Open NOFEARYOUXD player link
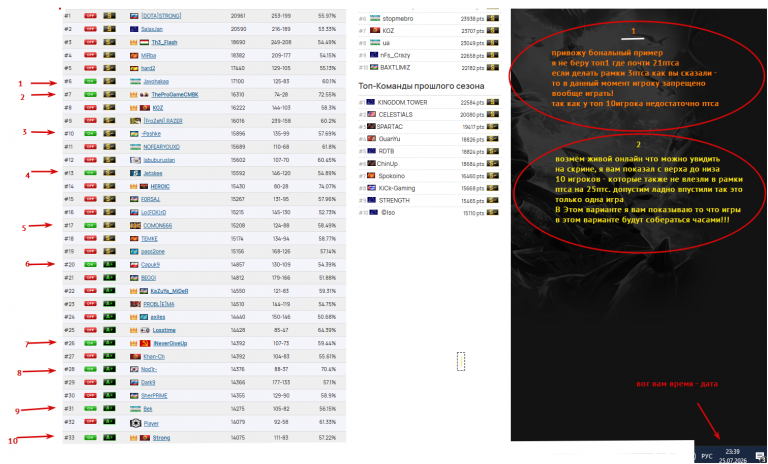768x464 pixels. point(162,147)
